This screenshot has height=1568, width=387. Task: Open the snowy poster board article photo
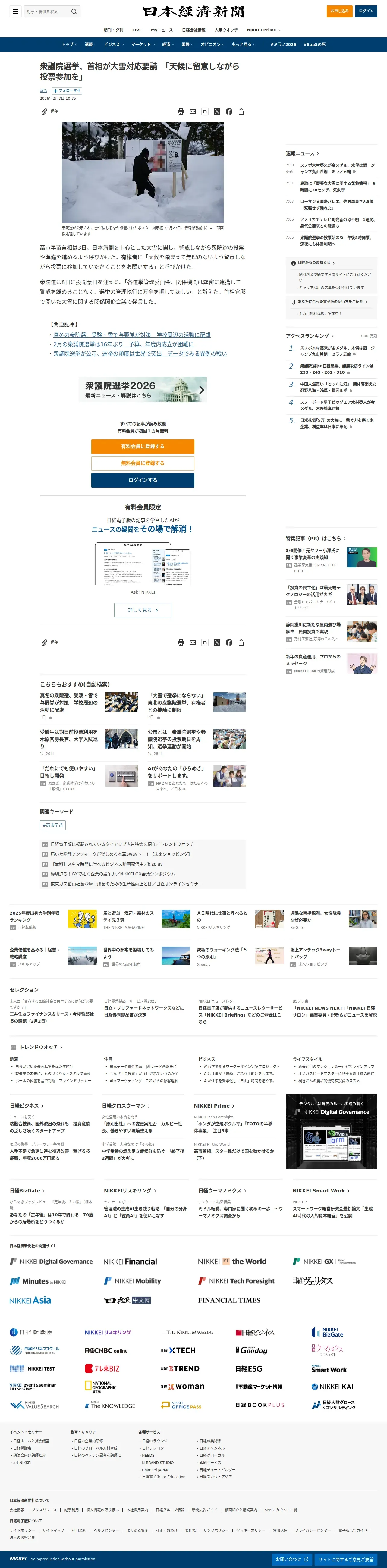(142, 172)
